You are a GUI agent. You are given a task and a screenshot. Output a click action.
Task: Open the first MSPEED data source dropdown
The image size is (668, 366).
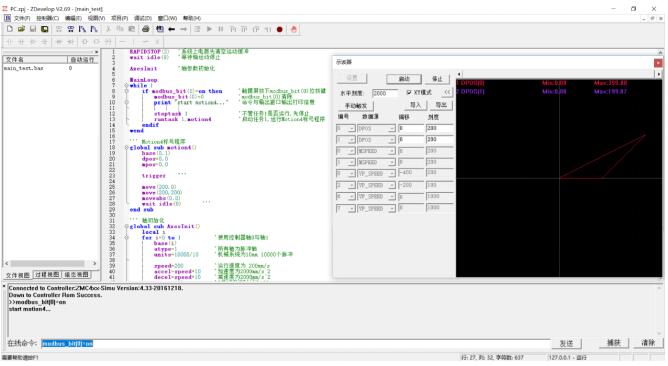pyautogui.click(x=391, y=151)
